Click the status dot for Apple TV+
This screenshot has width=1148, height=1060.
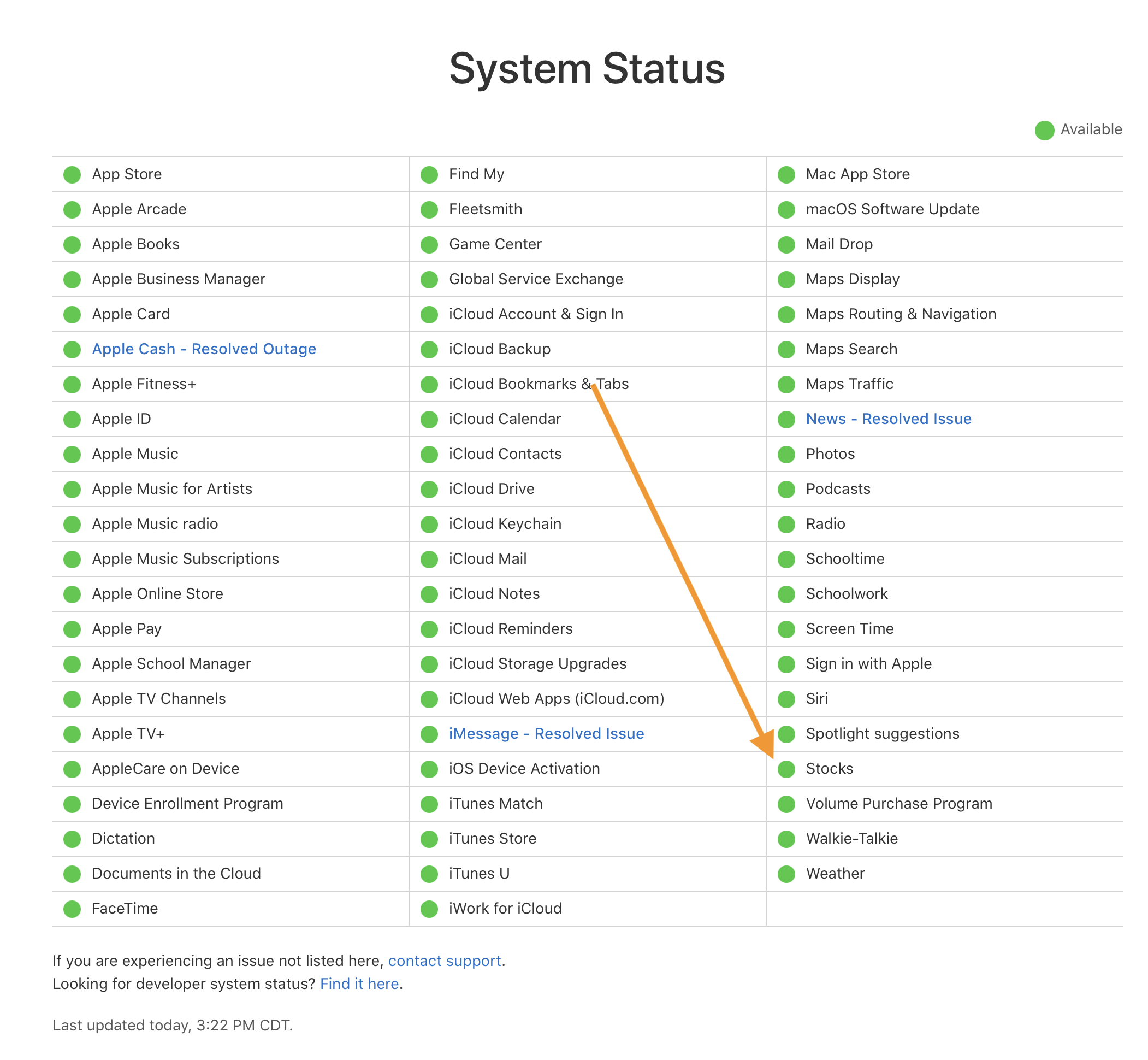[72, 734]
